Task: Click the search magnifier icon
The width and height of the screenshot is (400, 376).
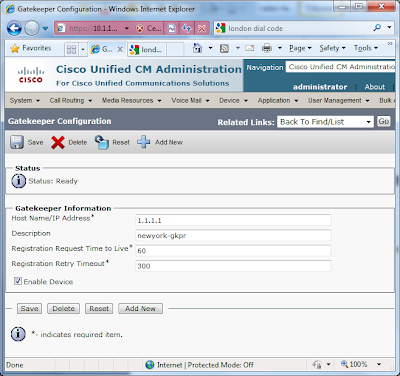Action: click(x=377, y=28)
